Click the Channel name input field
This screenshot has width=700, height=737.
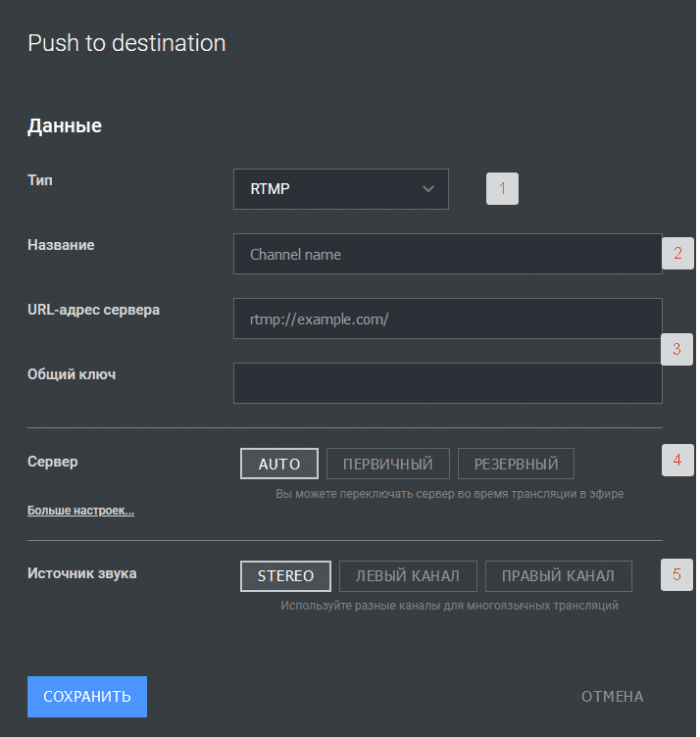448,254
